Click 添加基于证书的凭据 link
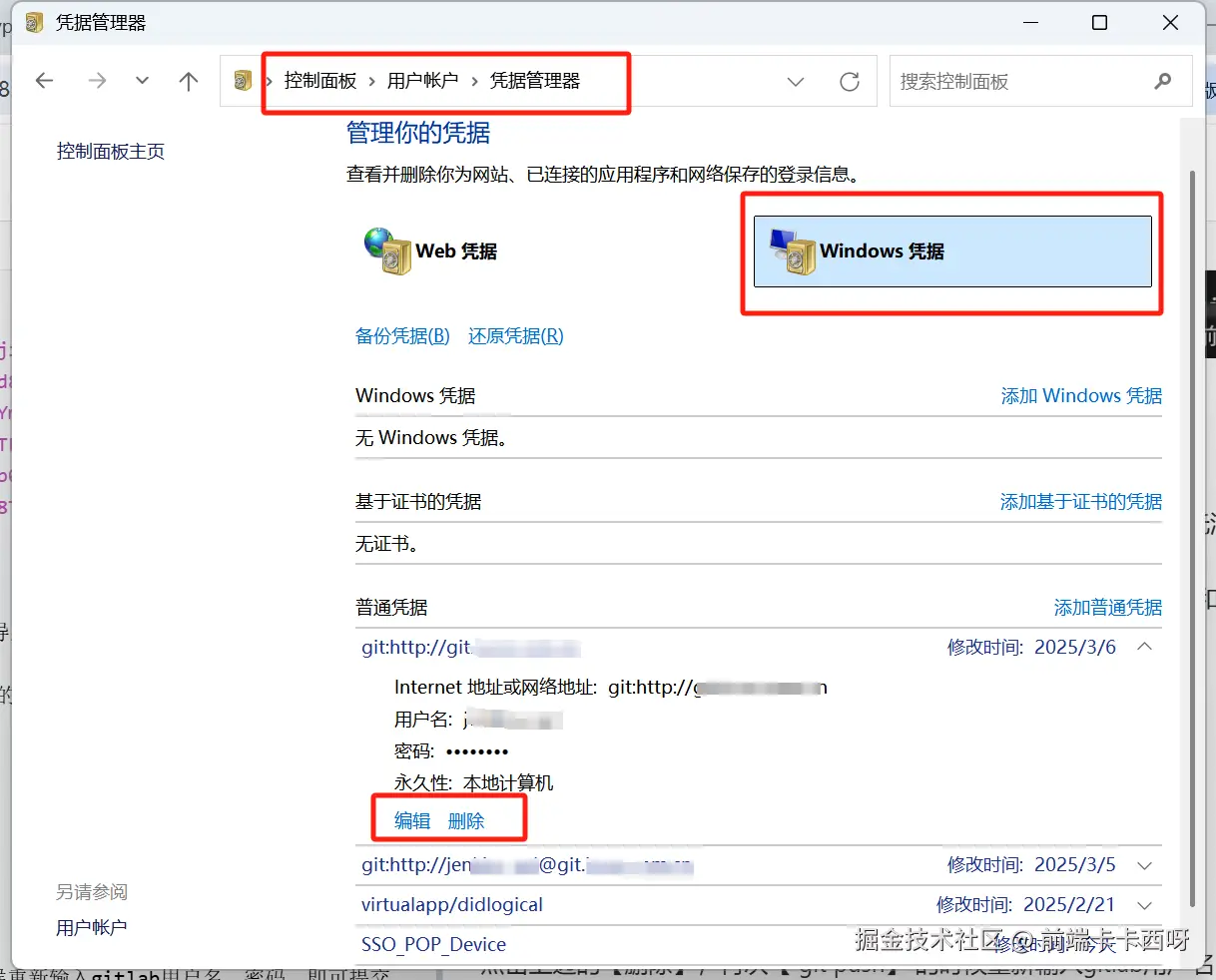1216x980 pixels. coord(1081,502)
